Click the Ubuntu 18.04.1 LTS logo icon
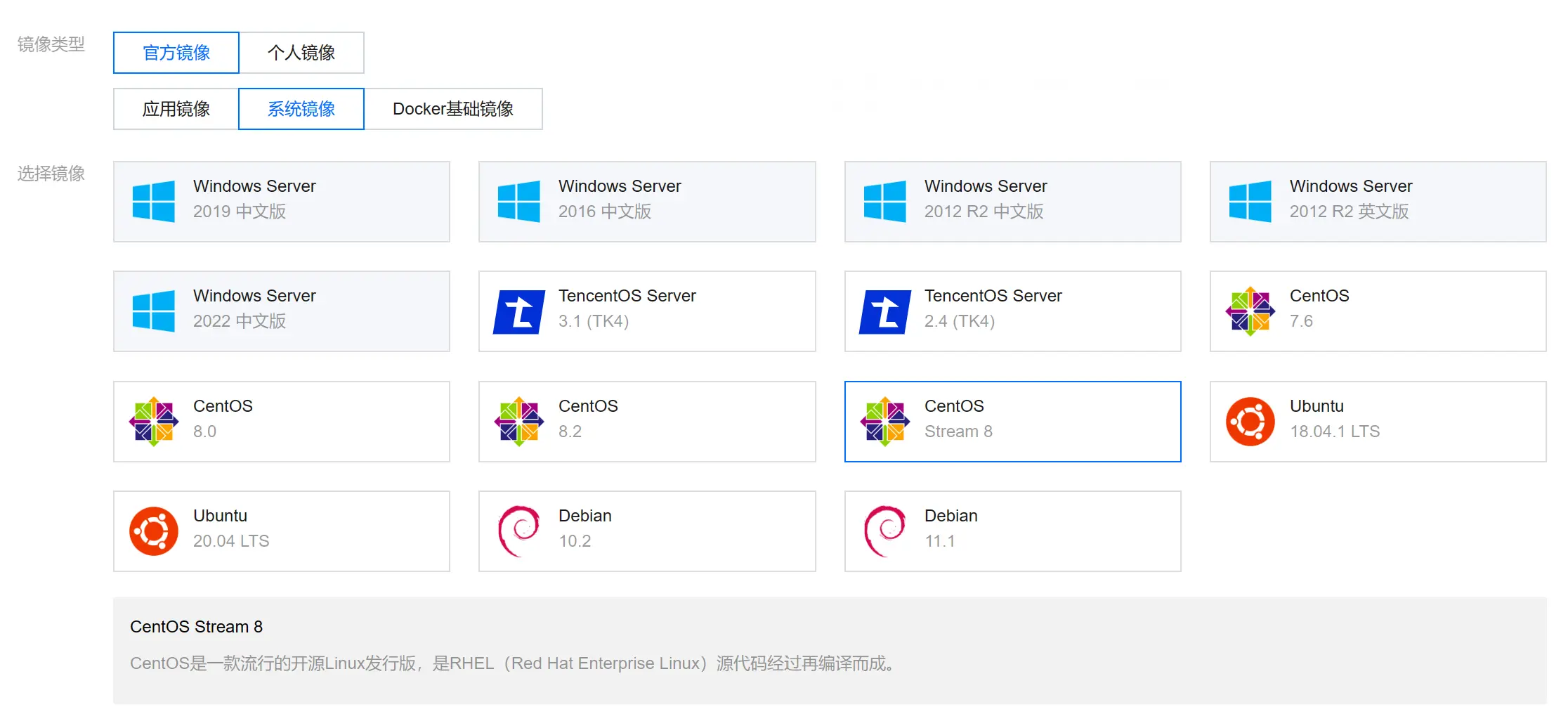Image resolution: width=1568 pixels, height=721 pixels. click(1250, 422)
